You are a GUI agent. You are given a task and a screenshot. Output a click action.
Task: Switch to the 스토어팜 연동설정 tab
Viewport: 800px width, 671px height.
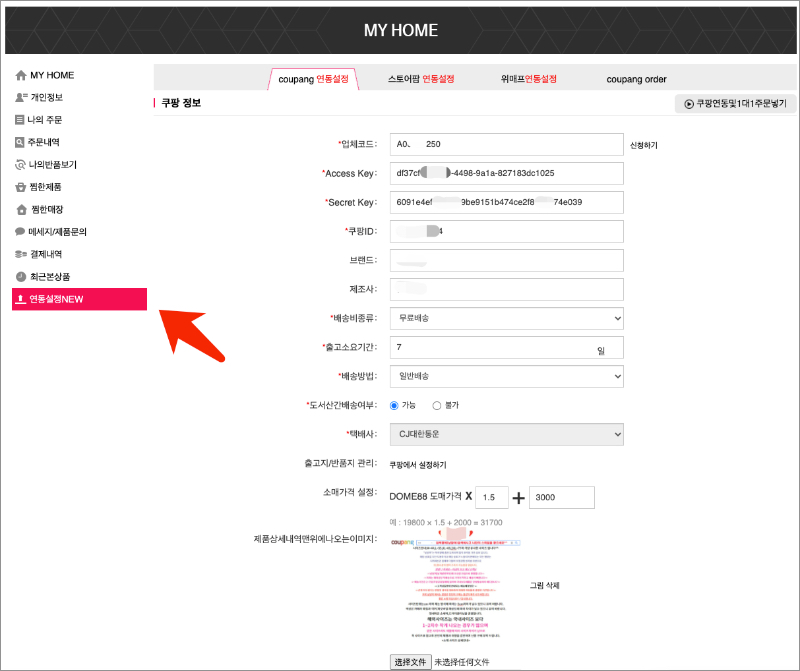[421, 79]
